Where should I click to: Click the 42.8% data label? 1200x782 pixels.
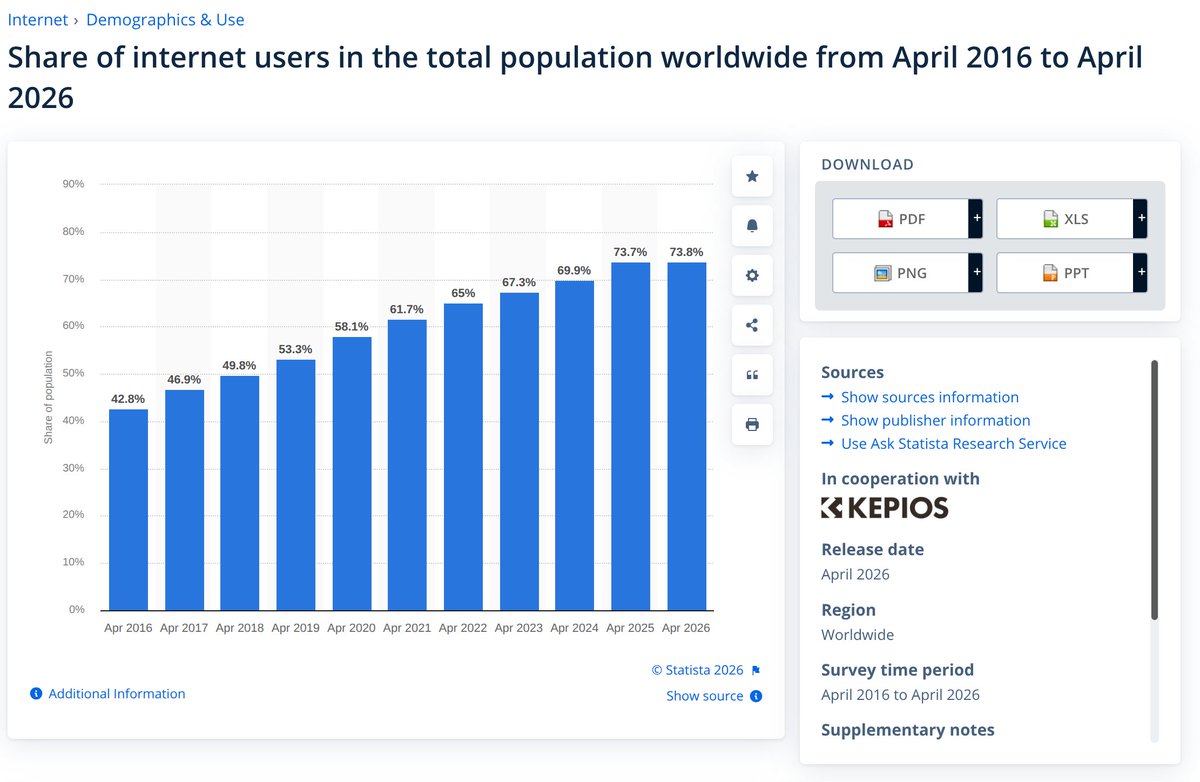click(x=128, y=398)
